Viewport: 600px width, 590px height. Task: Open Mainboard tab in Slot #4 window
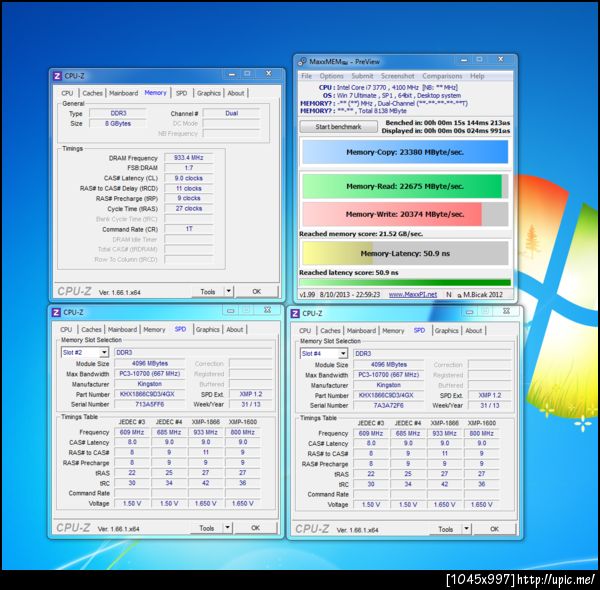pos(361,331)
